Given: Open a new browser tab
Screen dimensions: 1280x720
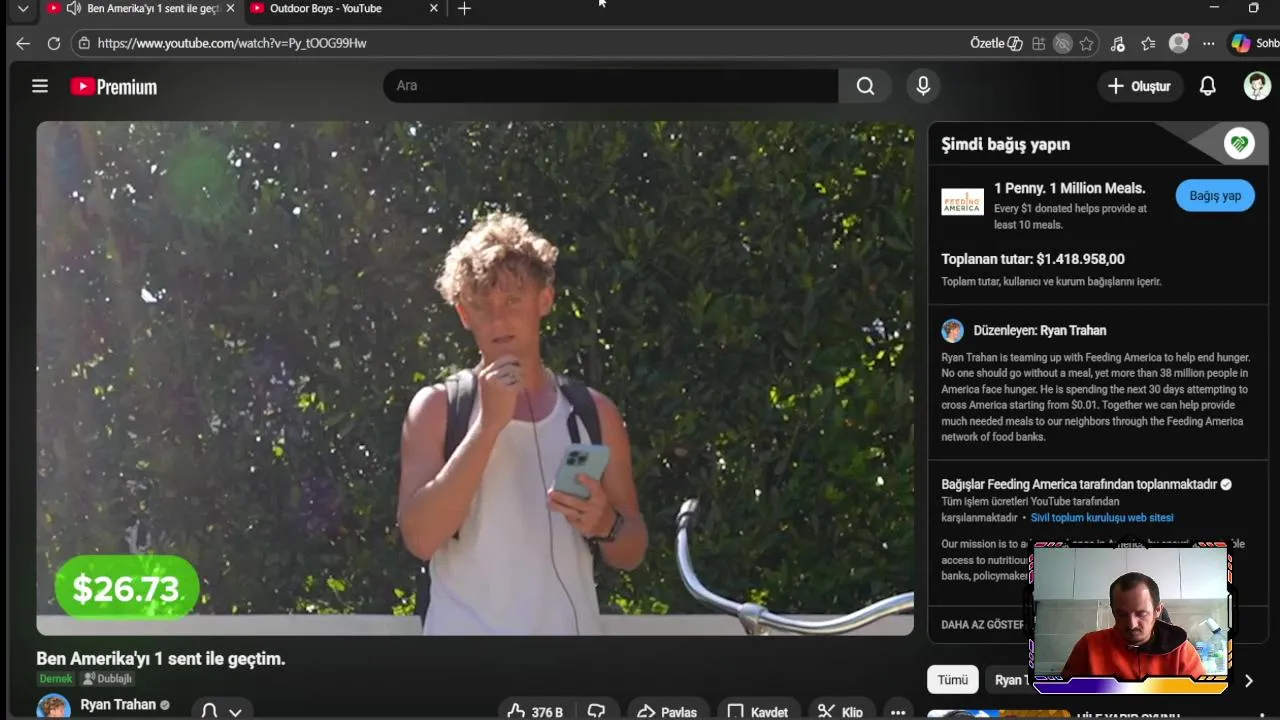Looking at the screenshot, I should (x=464, y=8).
